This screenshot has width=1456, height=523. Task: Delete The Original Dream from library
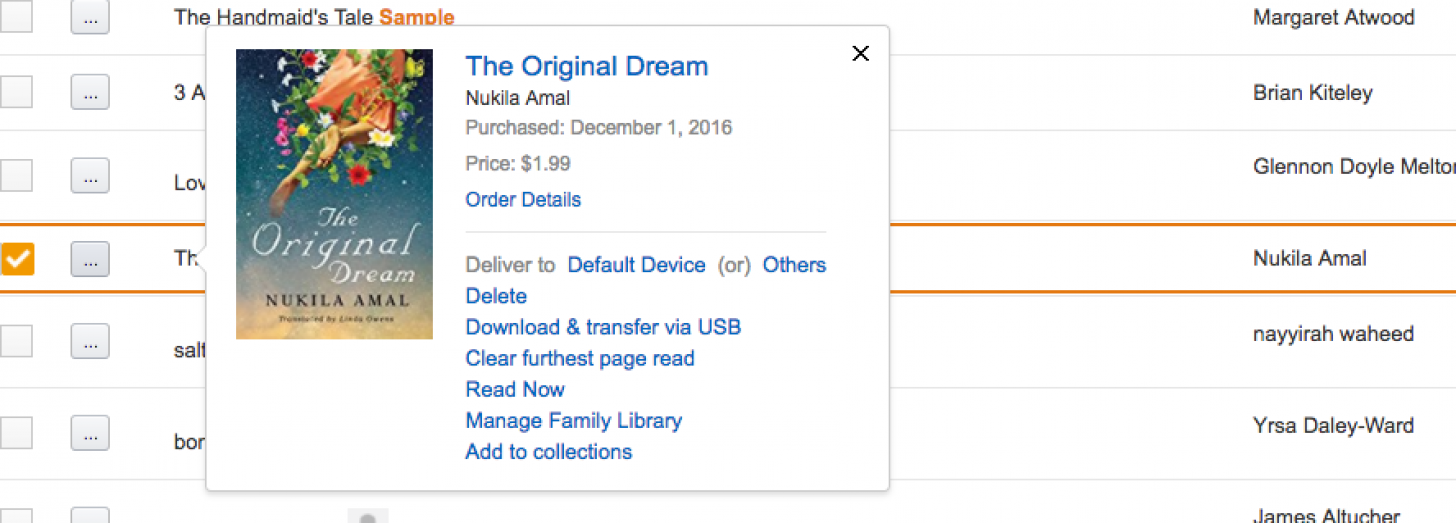pyautogui.click(x=496, y=296)
